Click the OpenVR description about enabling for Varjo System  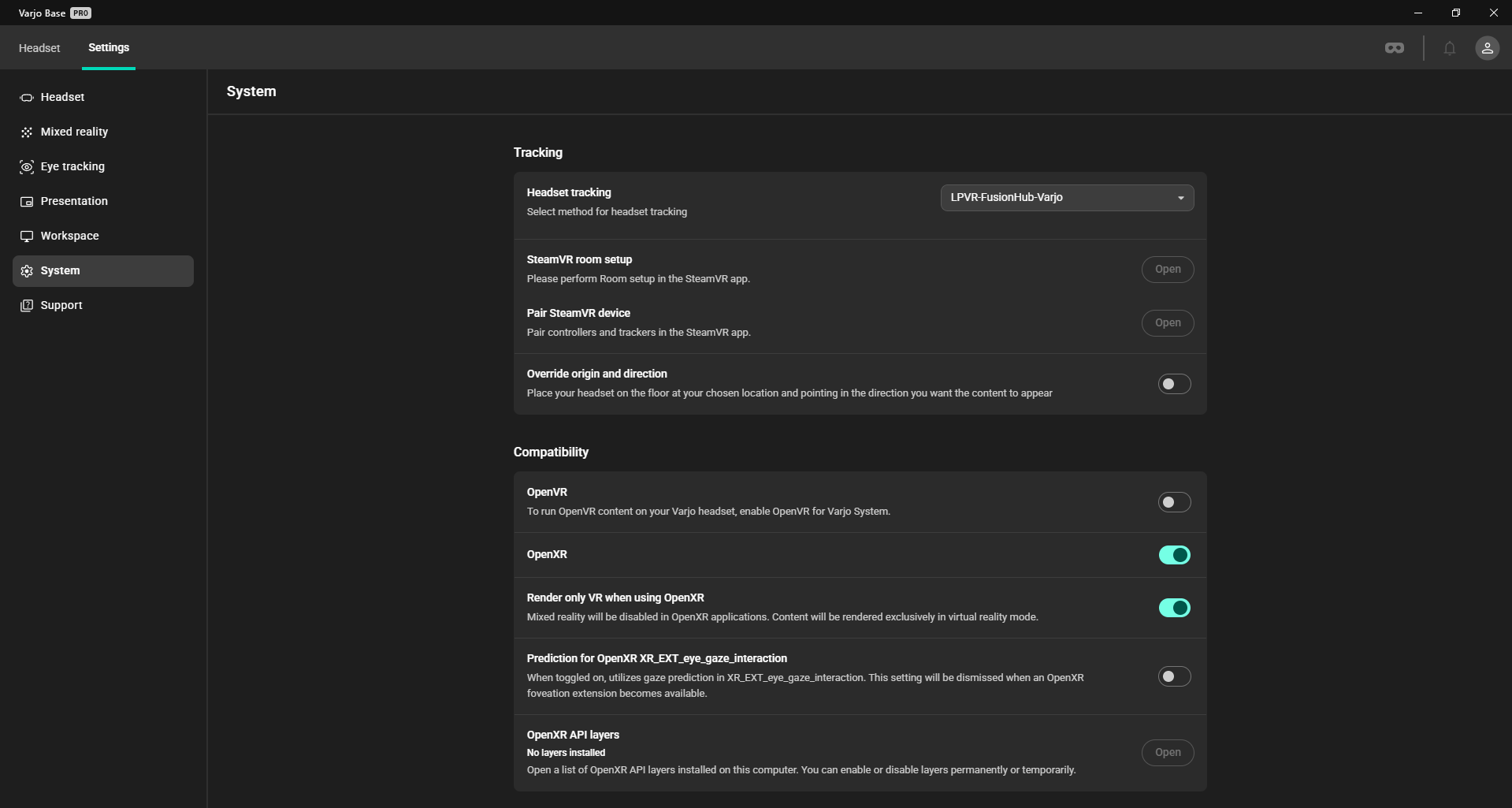coord(708,512)
